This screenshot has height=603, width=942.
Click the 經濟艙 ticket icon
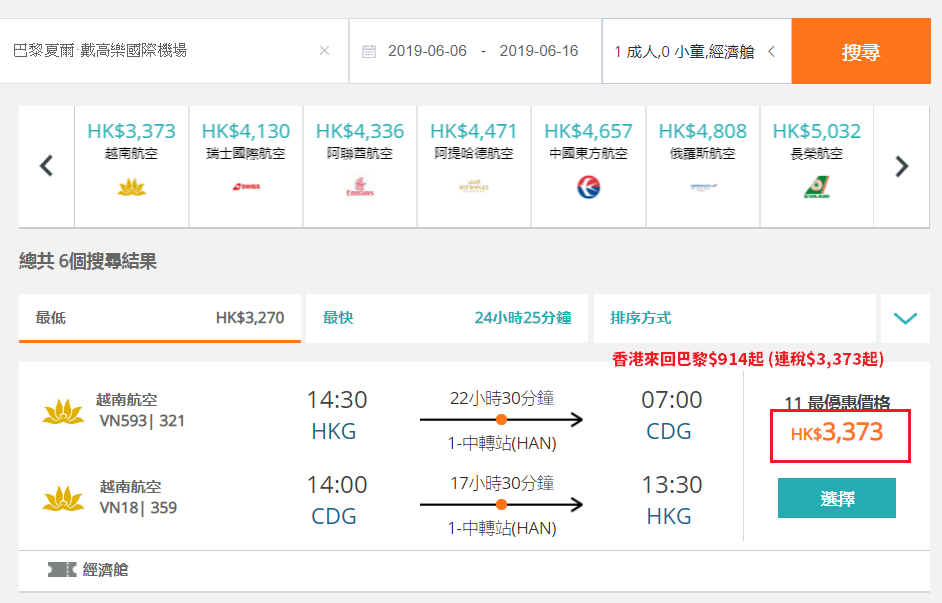pyautogui.click(x=62, y=569)
